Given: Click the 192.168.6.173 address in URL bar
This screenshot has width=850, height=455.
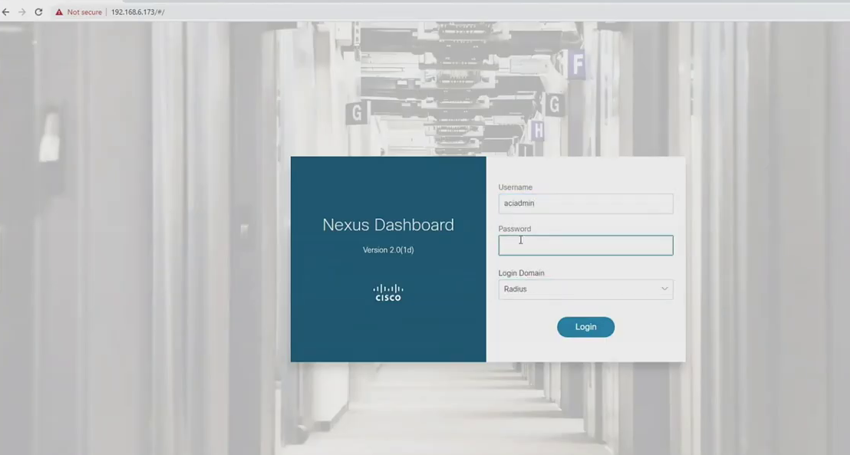Looking at the screenshot, I should (x=138, y=12).
